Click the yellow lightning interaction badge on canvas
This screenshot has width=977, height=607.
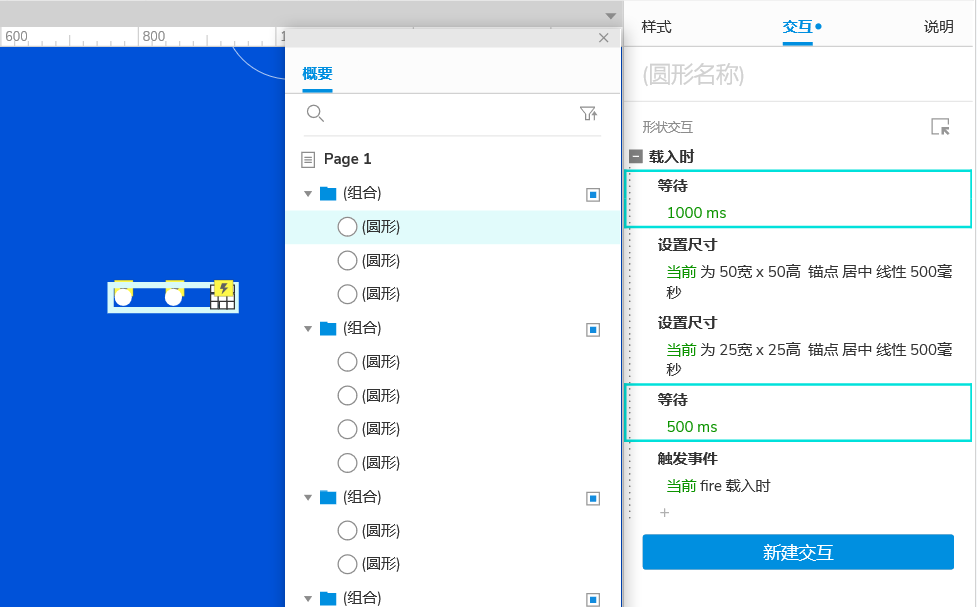[x=223, y=288]
